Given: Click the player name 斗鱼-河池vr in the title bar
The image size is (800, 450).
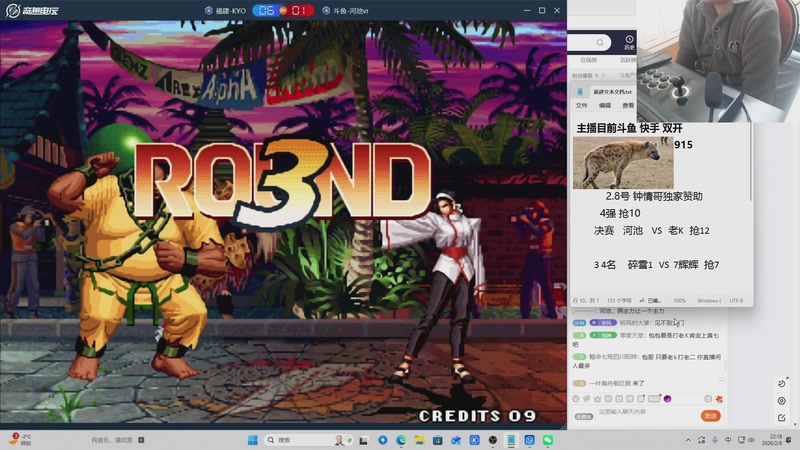Looking at the screenshot, I should (x=351, y=10).
